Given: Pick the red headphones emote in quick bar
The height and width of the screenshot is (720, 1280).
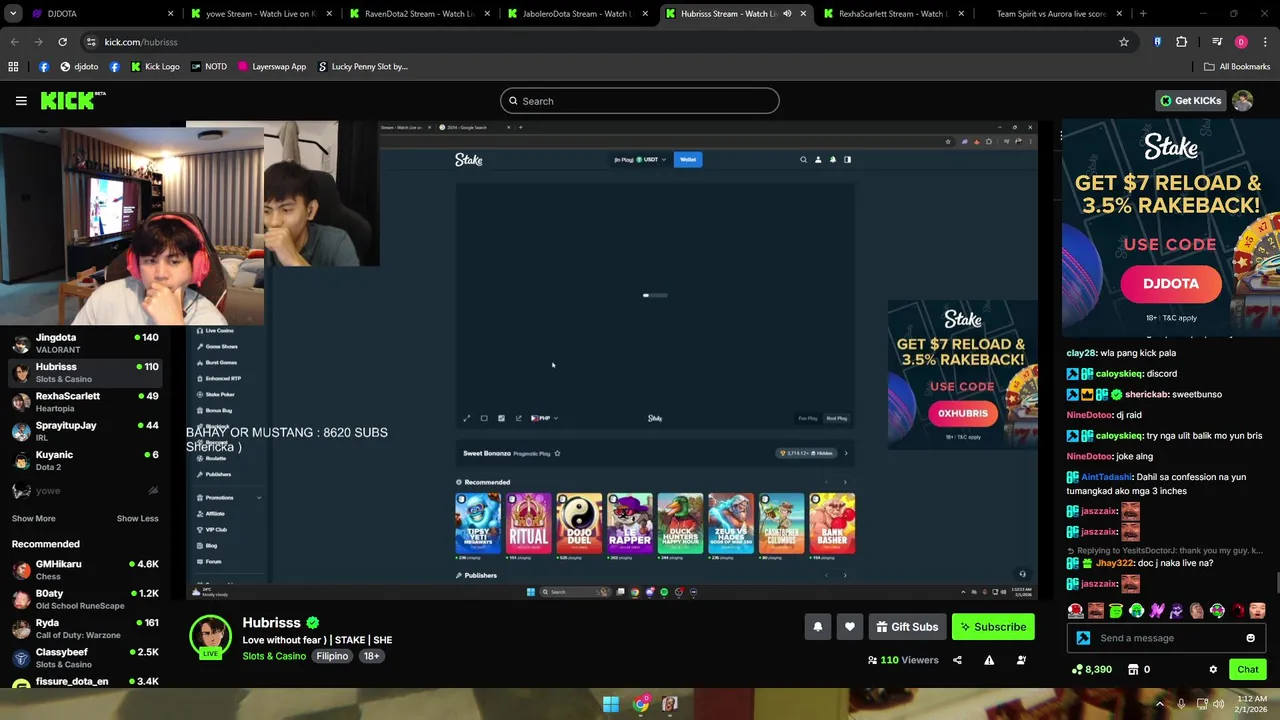Looking at the screenshot, I should [x=1075, y=610].
